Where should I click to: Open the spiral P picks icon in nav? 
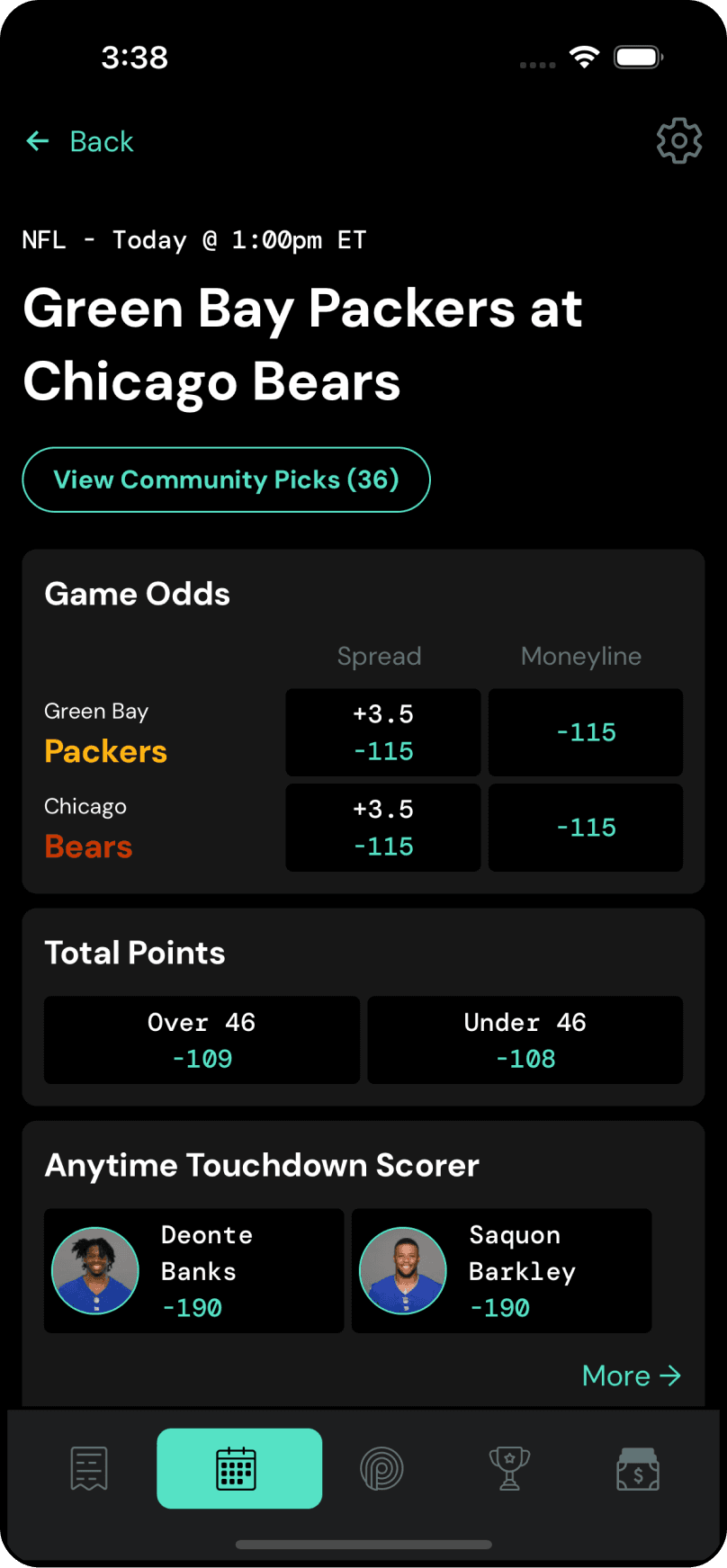381,1468
